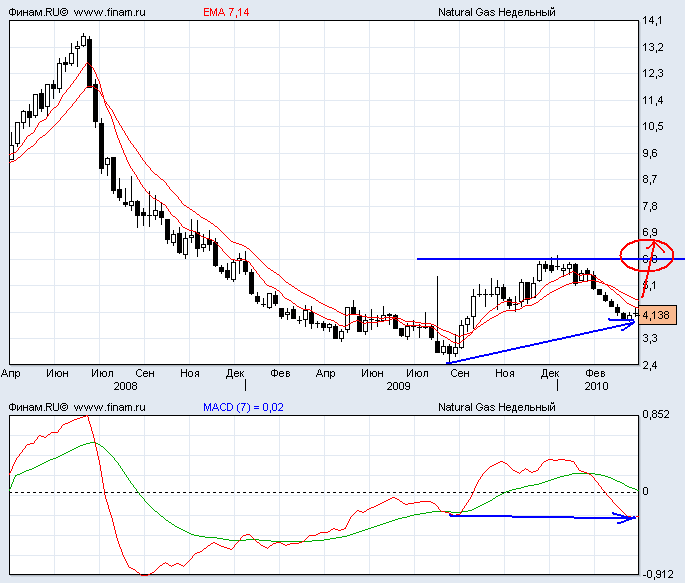Click the 2,4 price axis label
The width and height of the screenshot is (685, 583).
point(650,365)
